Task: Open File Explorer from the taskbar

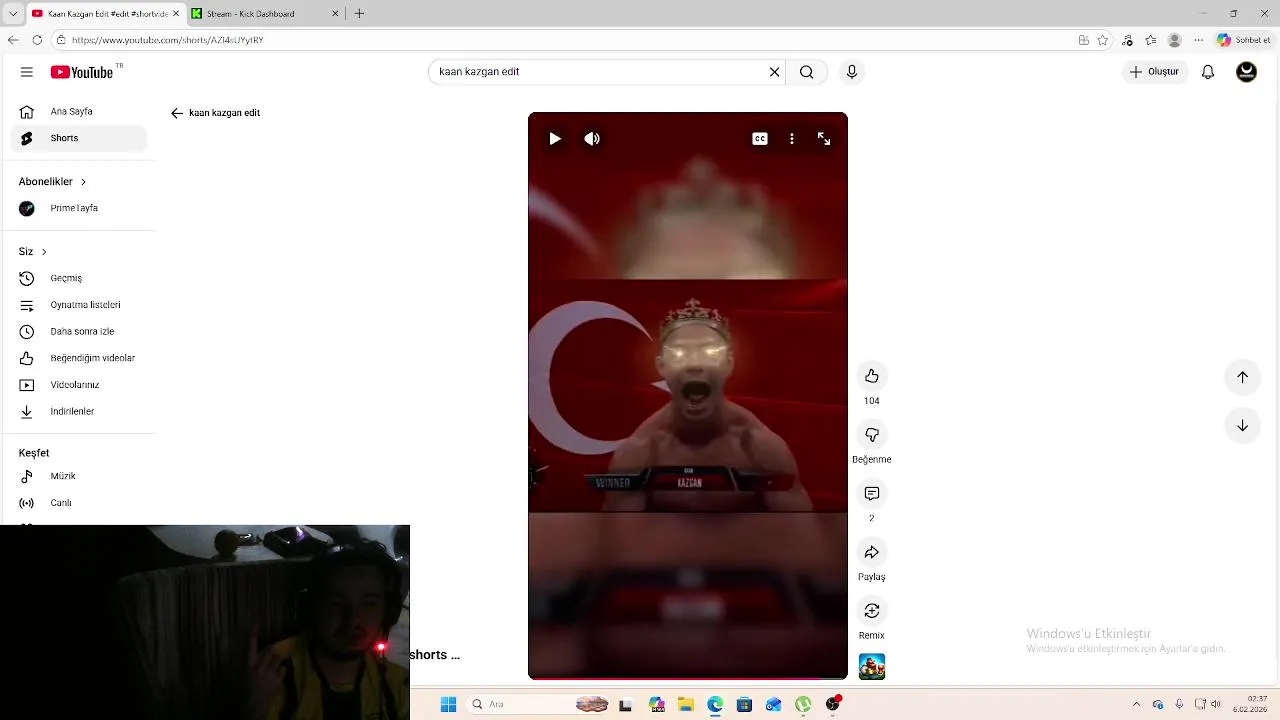Action: [x=686, y=704]
